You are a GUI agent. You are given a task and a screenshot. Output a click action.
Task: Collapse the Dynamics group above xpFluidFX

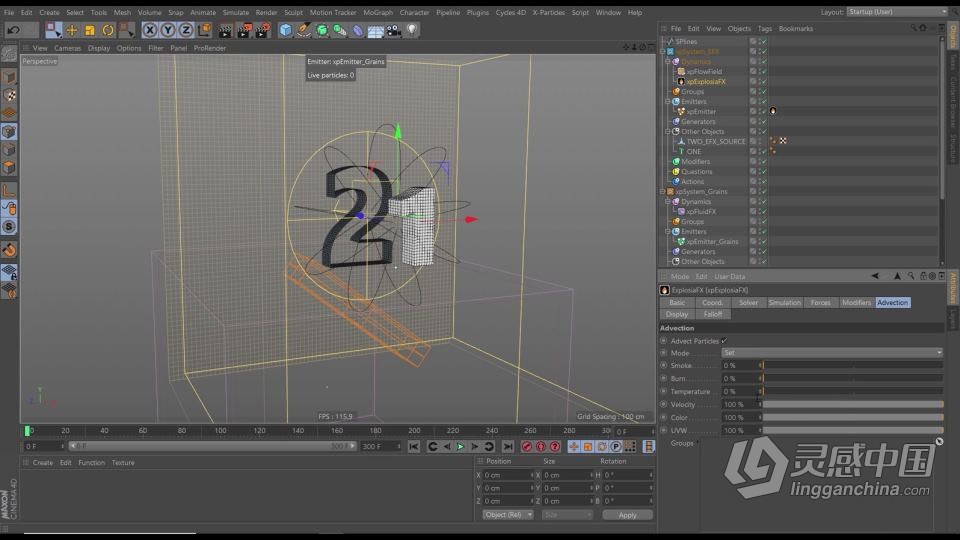pyautogui.click(x=668, y=201)
